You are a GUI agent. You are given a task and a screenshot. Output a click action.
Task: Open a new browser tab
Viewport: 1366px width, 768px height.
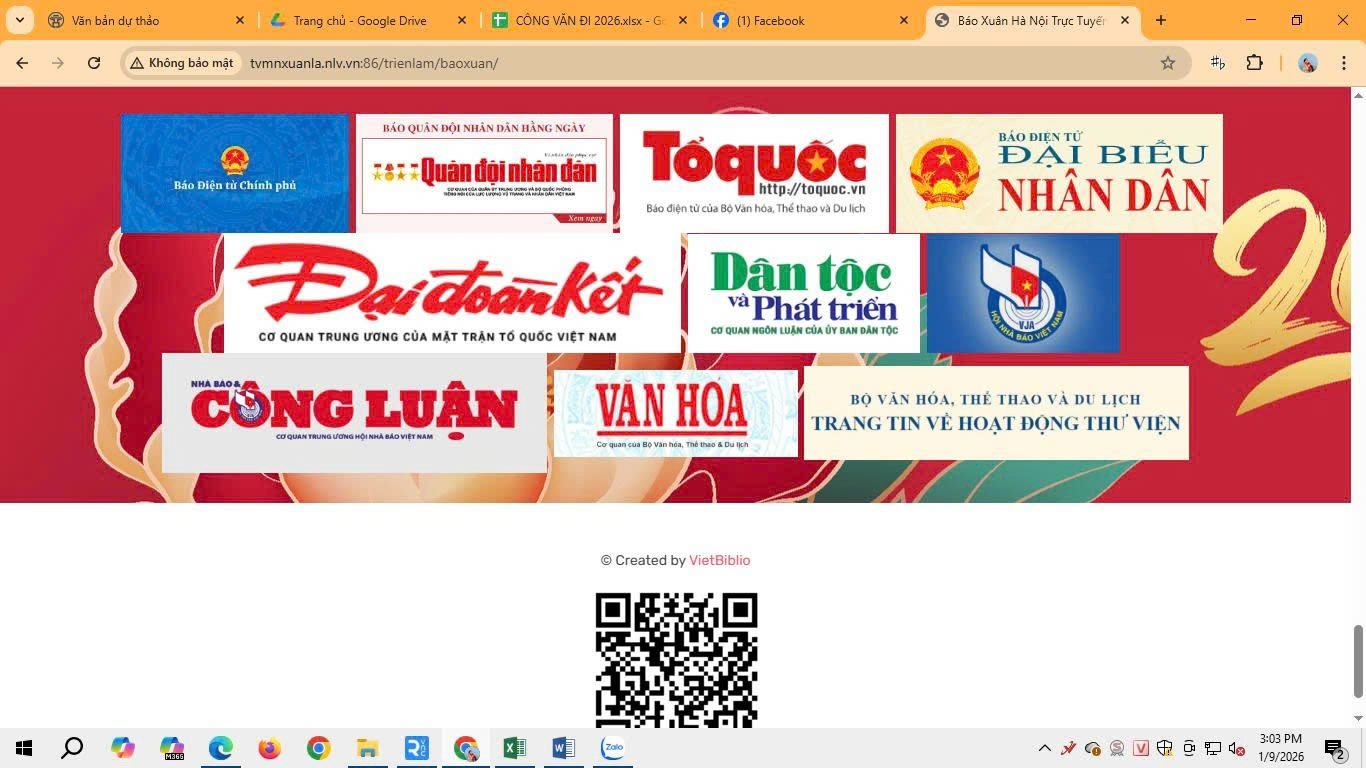click(x=1160, y=20)
